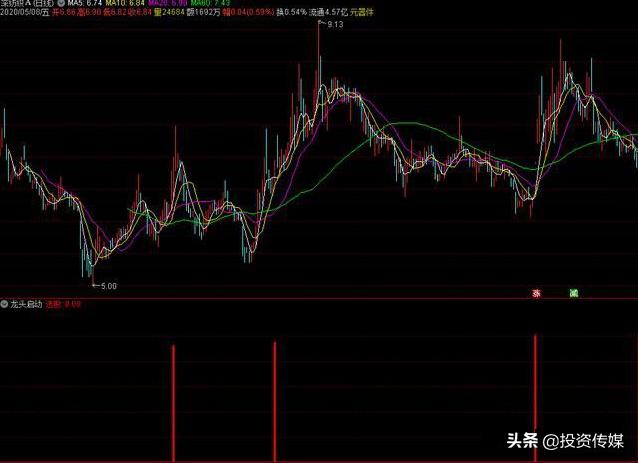Click the 5.00 low price marker
The height and width of the screenshot is (463, 638).
[x=108, y=286]
